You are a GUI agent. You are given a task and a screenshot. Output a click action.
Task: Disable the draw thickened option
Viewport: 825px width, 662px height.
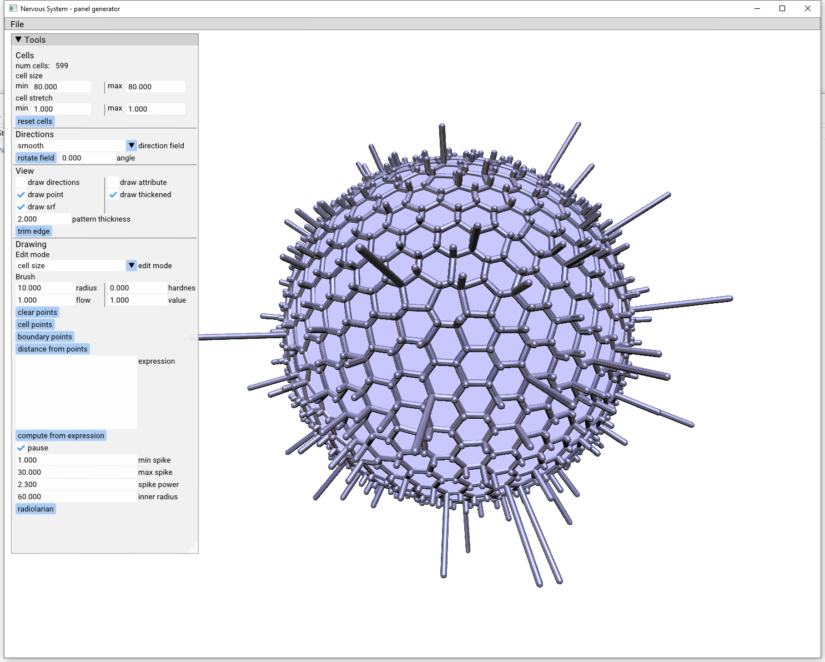[x=113, y=195]
